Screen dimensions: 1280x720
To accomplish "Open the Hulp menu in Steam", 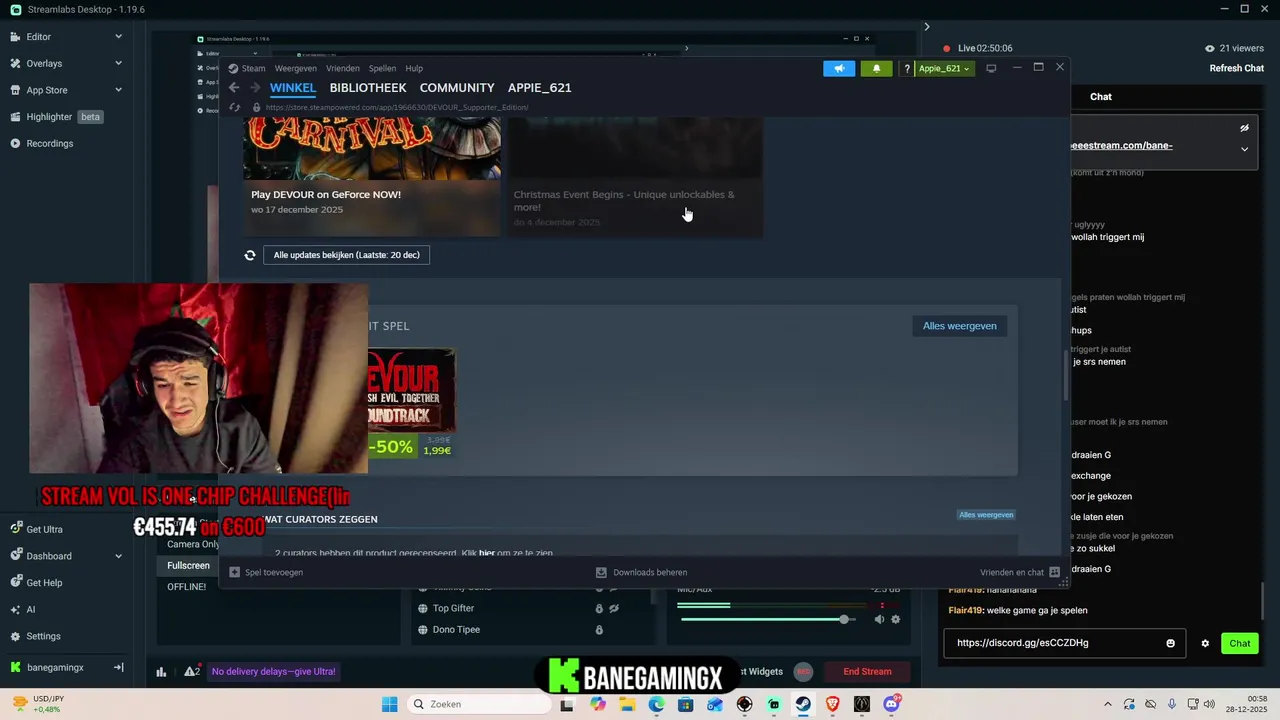I will click(x=414, y=68).
